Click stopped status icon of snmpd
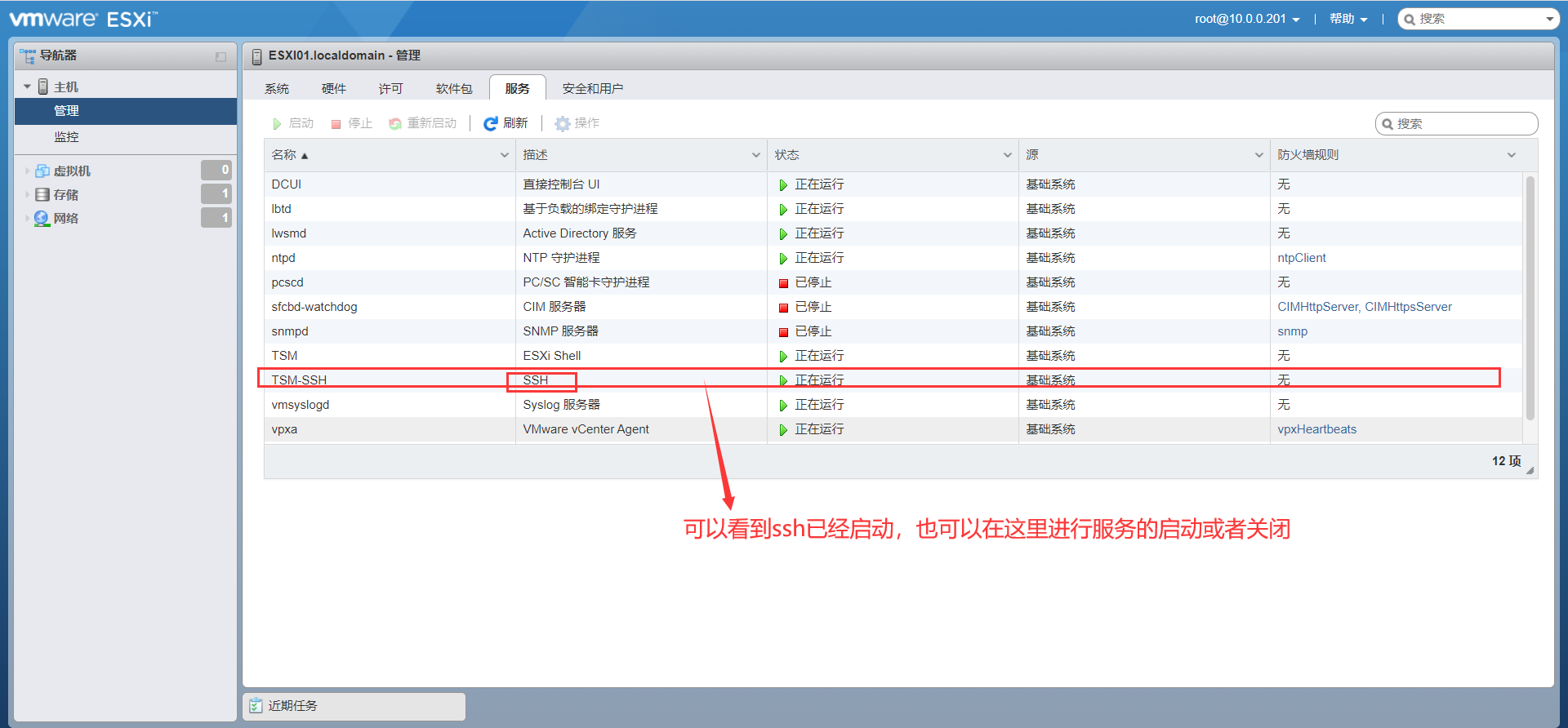Viewport: 1568px width, 728px height. [783, 332]
